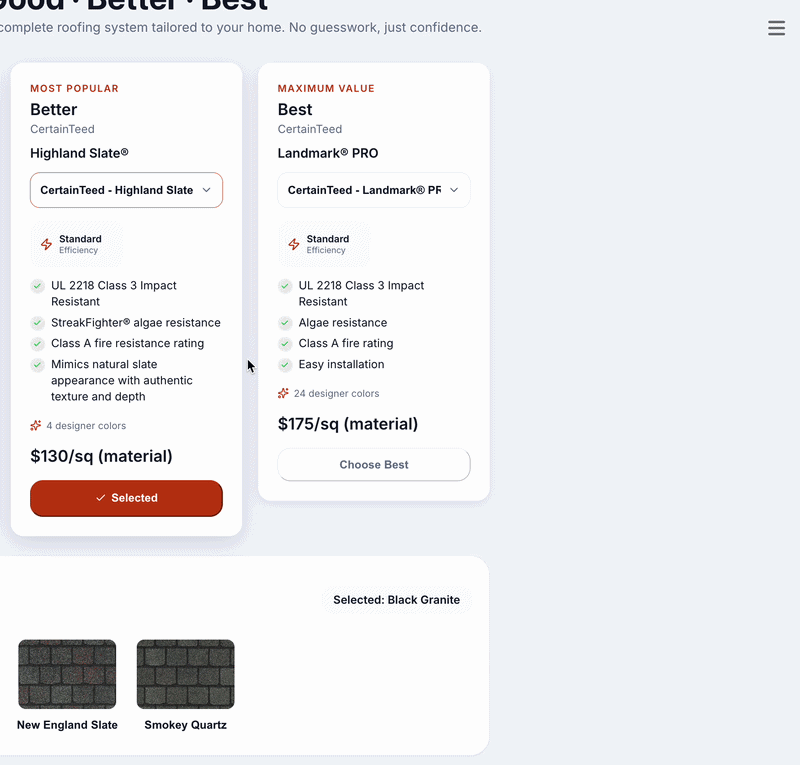Click the check icon beside UL 2218 in the Best card
The width and height of the screenshot is (800, 765).
point(285,286)
